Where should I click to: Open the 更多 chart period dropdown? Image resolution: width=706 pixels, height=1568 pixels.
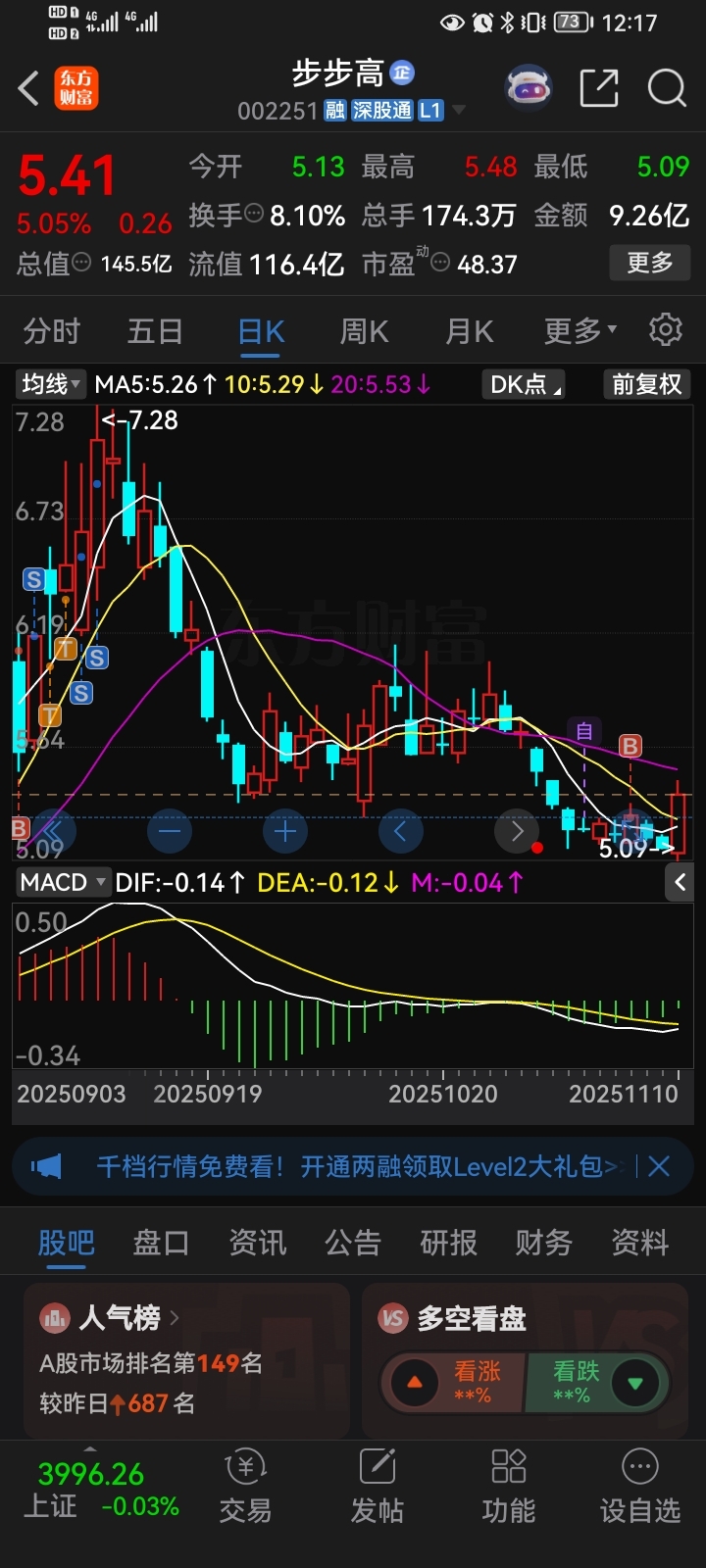pos(580,331)
